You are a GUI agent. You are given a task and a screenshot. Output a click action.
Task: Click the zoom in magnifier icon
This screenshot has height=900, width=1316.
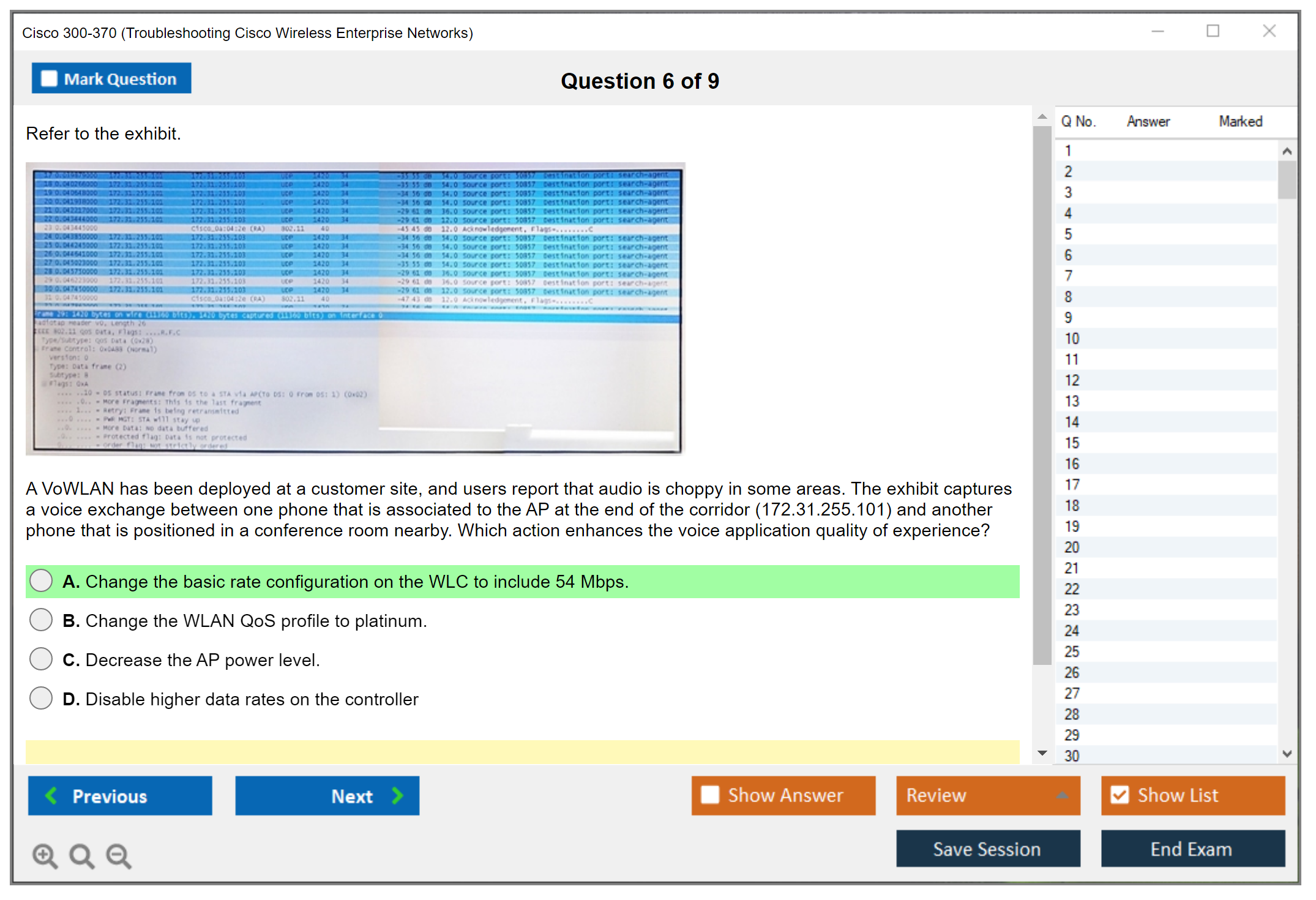(45, 855)
